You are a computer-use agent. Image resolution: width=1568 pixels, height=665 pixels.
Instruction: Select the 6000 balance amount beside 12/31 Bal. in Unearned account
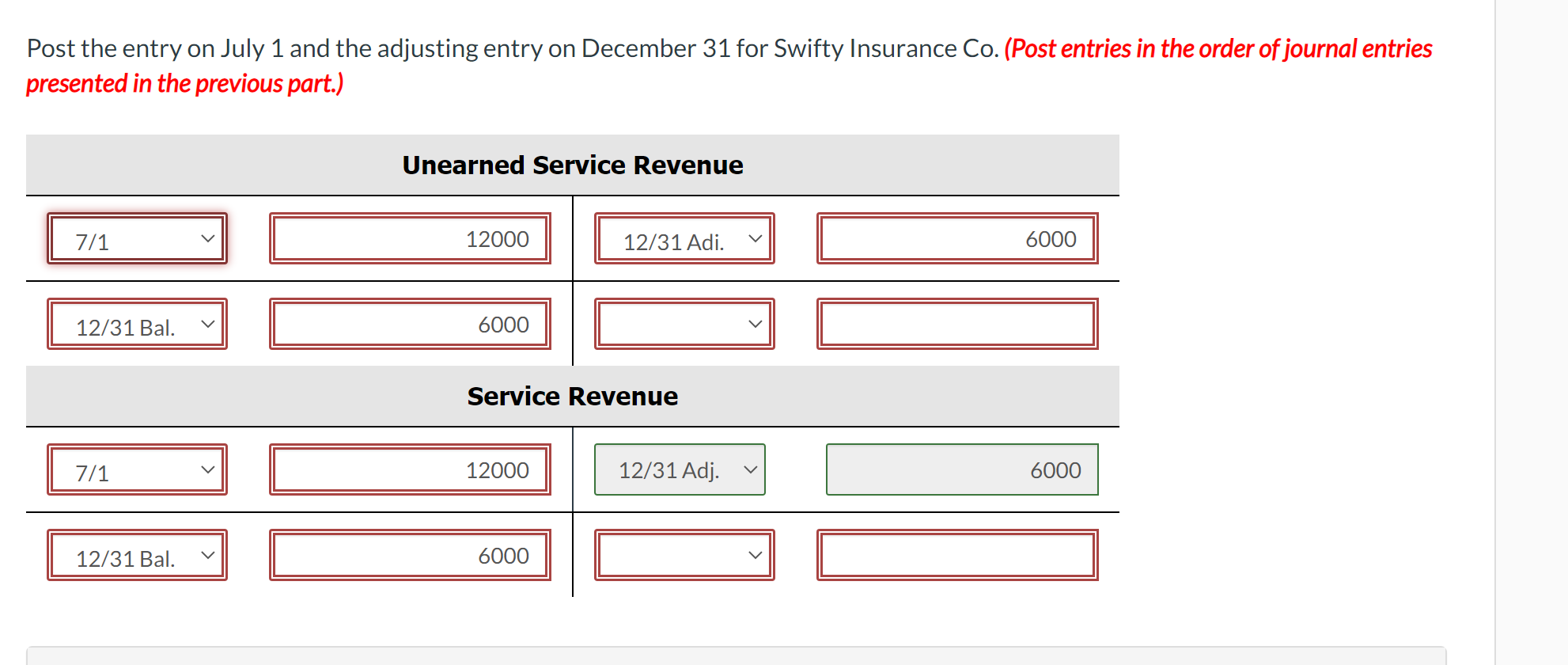coord(409,323)
